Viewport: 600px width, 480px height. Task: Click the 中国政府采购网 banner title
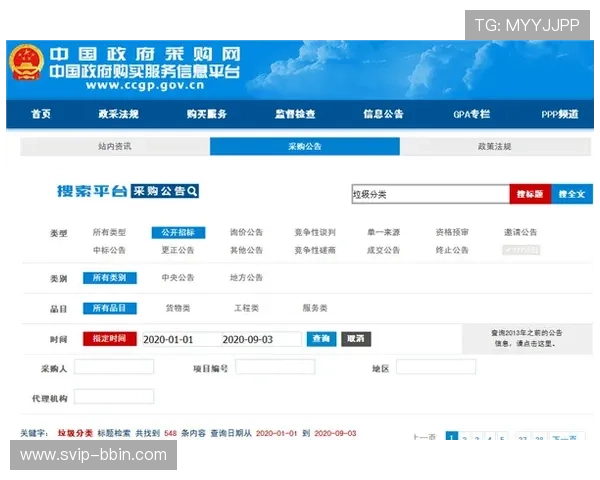145,54
